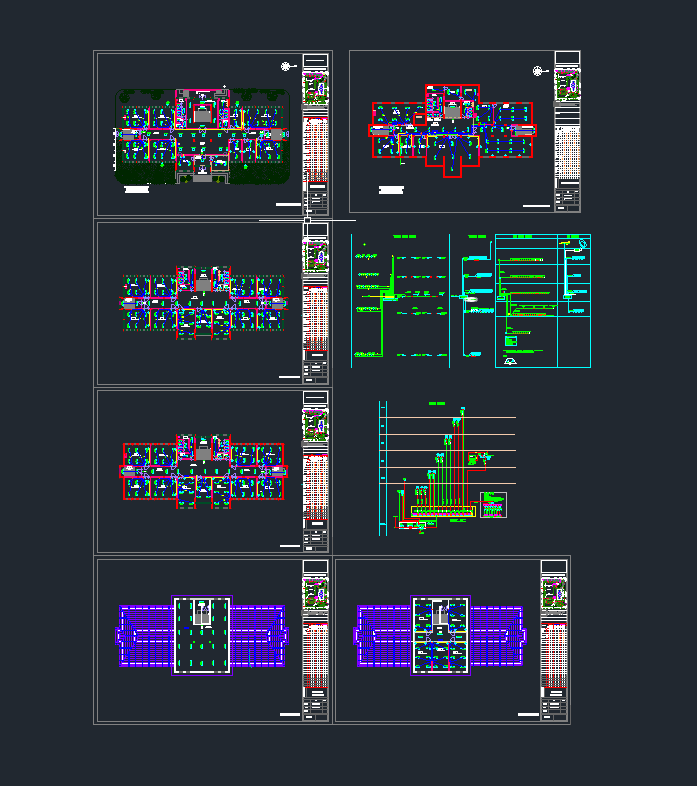
Task: Select the white title label under top-right plan
Action: 391,190
